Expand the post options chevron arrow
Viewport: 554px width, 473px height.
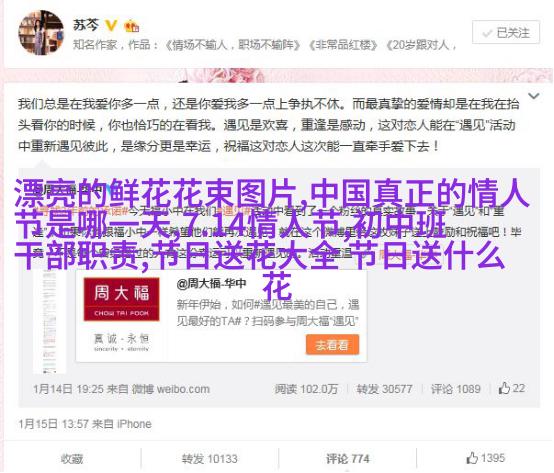pos(533,96)
